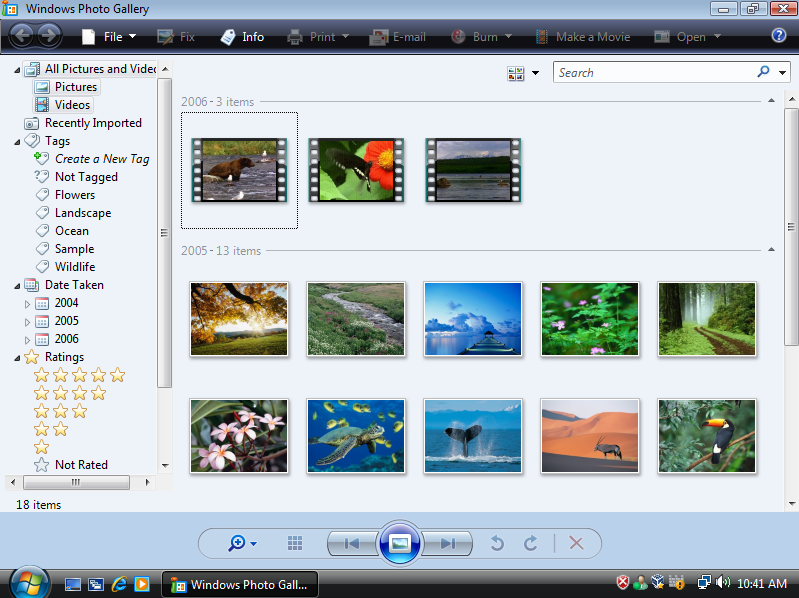Click the red Delete icon
The height and width of the screenshot is (598, 799).
pos(575,543)
